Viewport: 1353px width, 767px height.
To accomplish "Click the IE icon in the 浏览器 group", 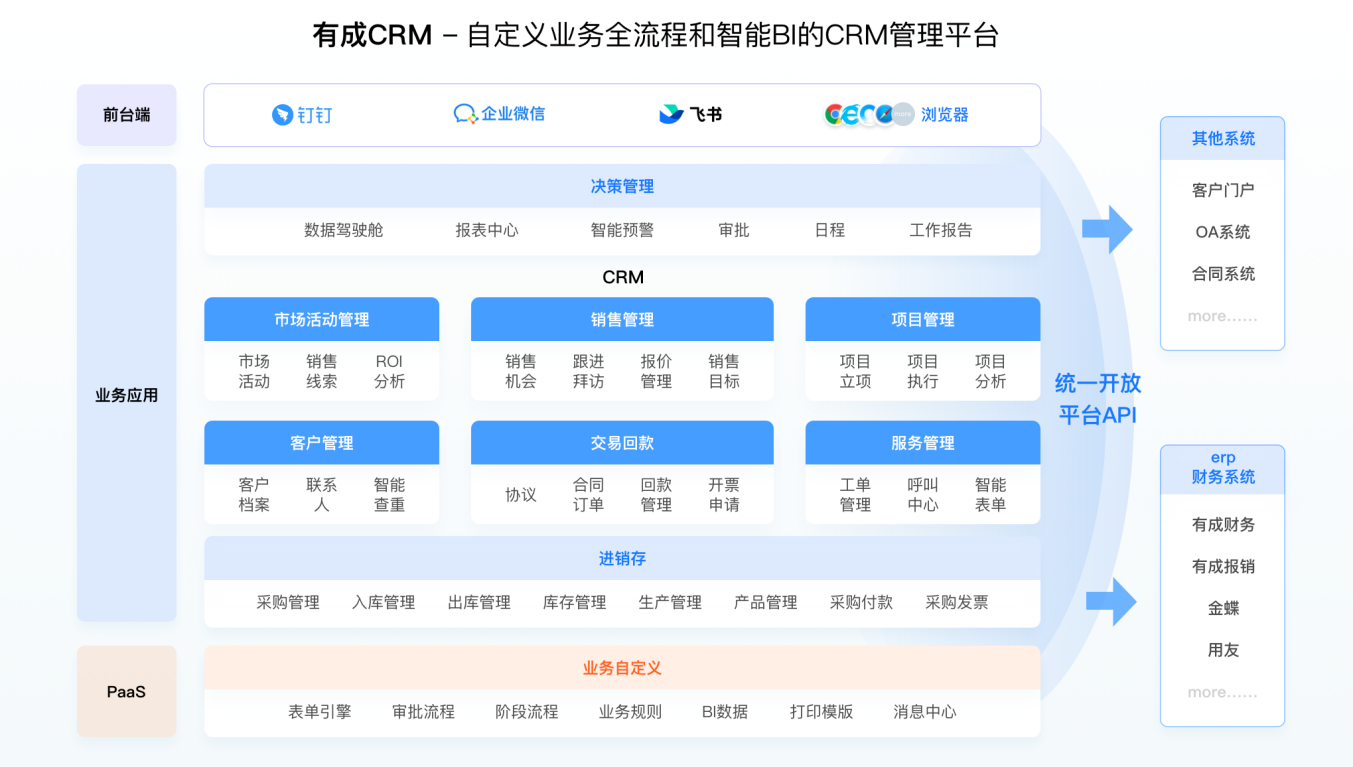I will coord(850,113).
